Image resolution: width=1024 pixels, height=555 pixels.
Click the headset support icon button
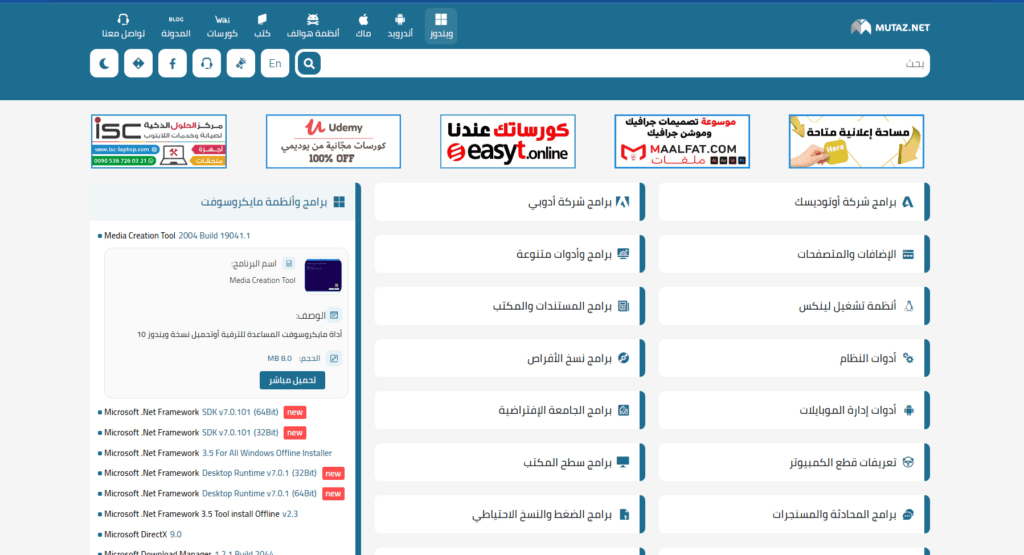point(206,64)
